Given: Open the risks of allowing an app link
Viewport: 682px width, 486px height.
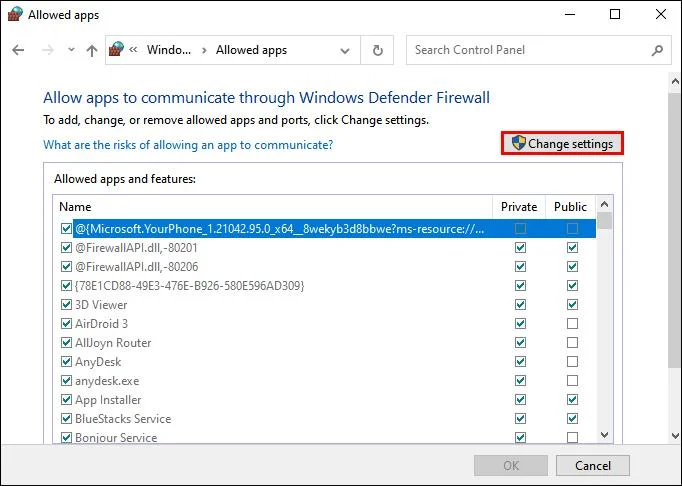Looking at the screenshot, I should point(188,144).
